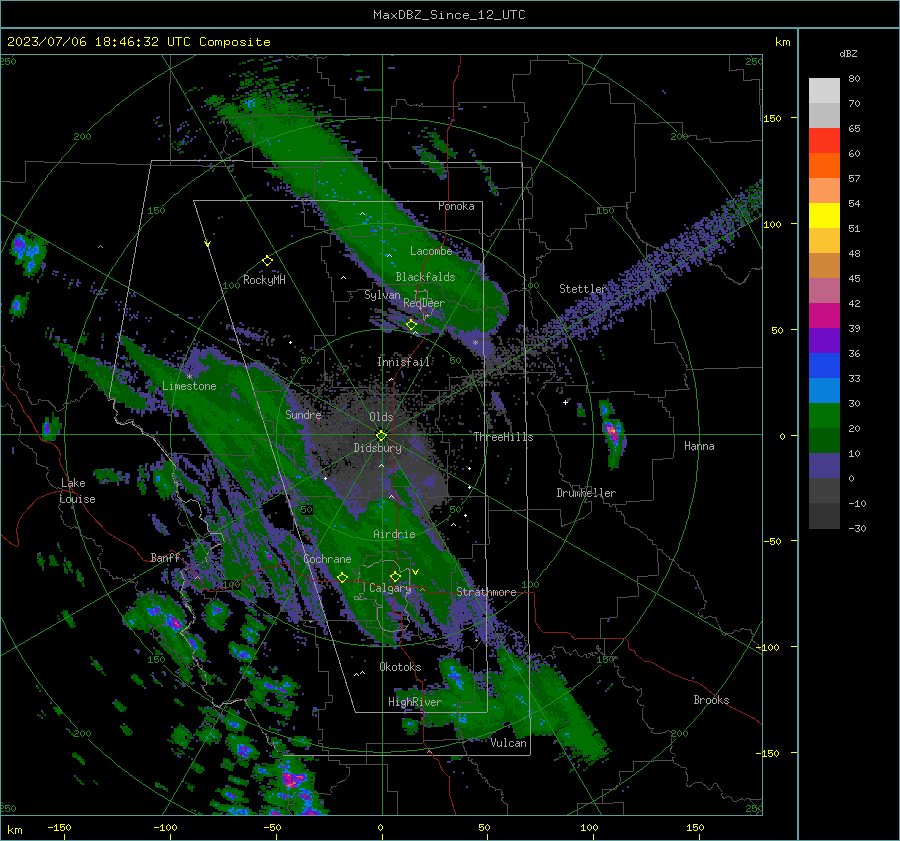Click the Lacombe city label
Screen dimensions: 900x841
[431, 251]
